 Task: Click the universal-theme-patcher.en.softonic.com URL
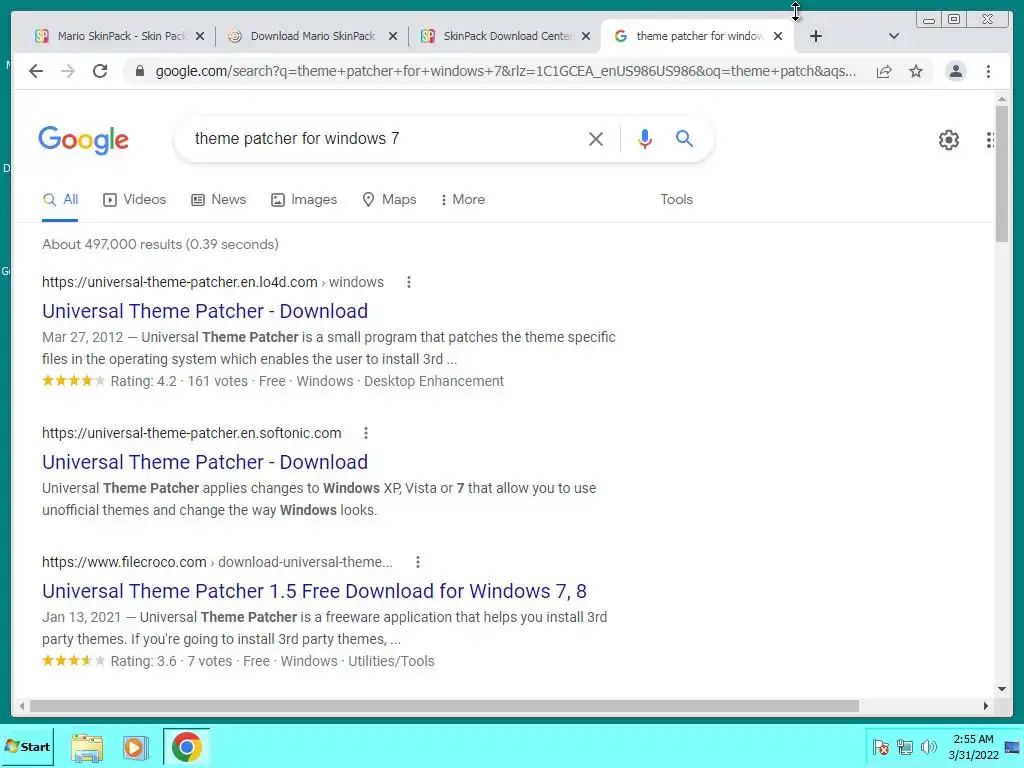pyautogui.click(x=191, y=433)
